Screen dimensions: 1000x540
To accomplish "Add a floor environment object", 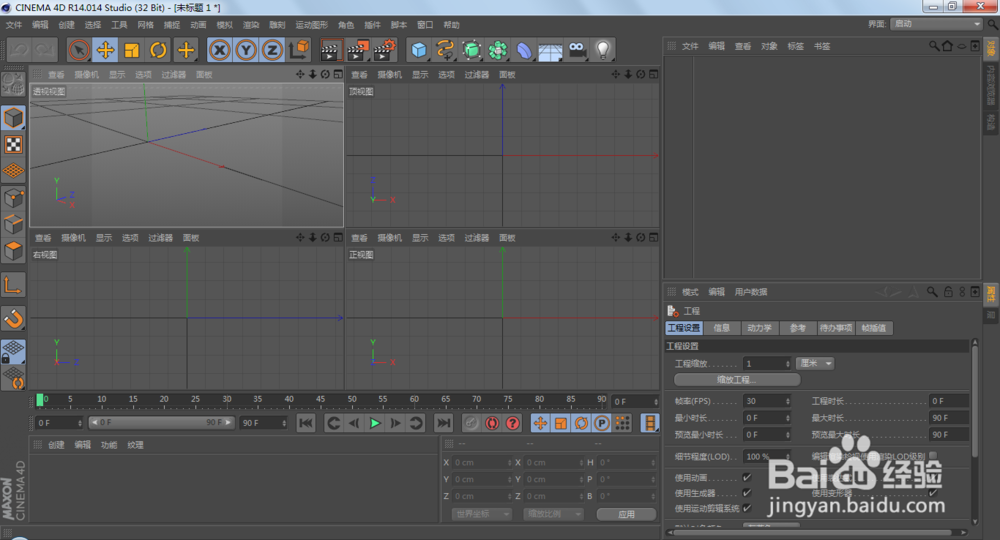I will [x=550, y=50].
